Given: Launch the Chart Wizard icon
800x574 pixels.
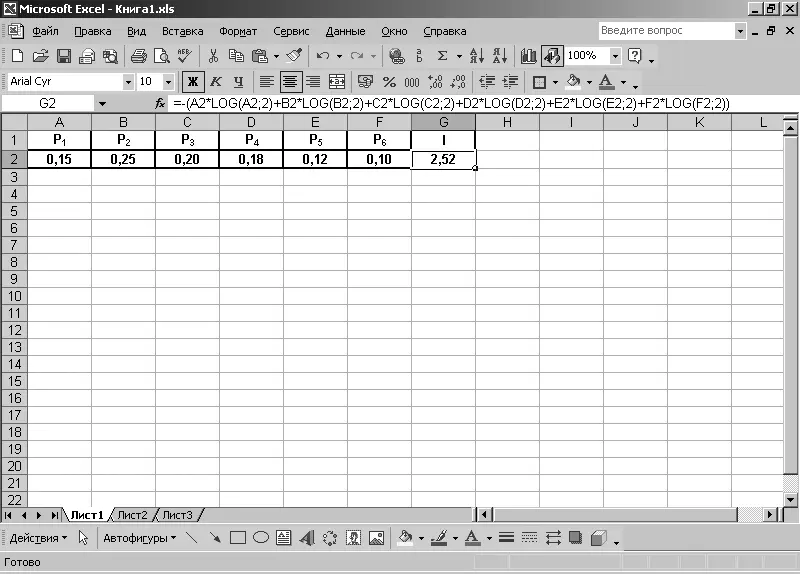Looking at the screenshot, I should [529, 56].
